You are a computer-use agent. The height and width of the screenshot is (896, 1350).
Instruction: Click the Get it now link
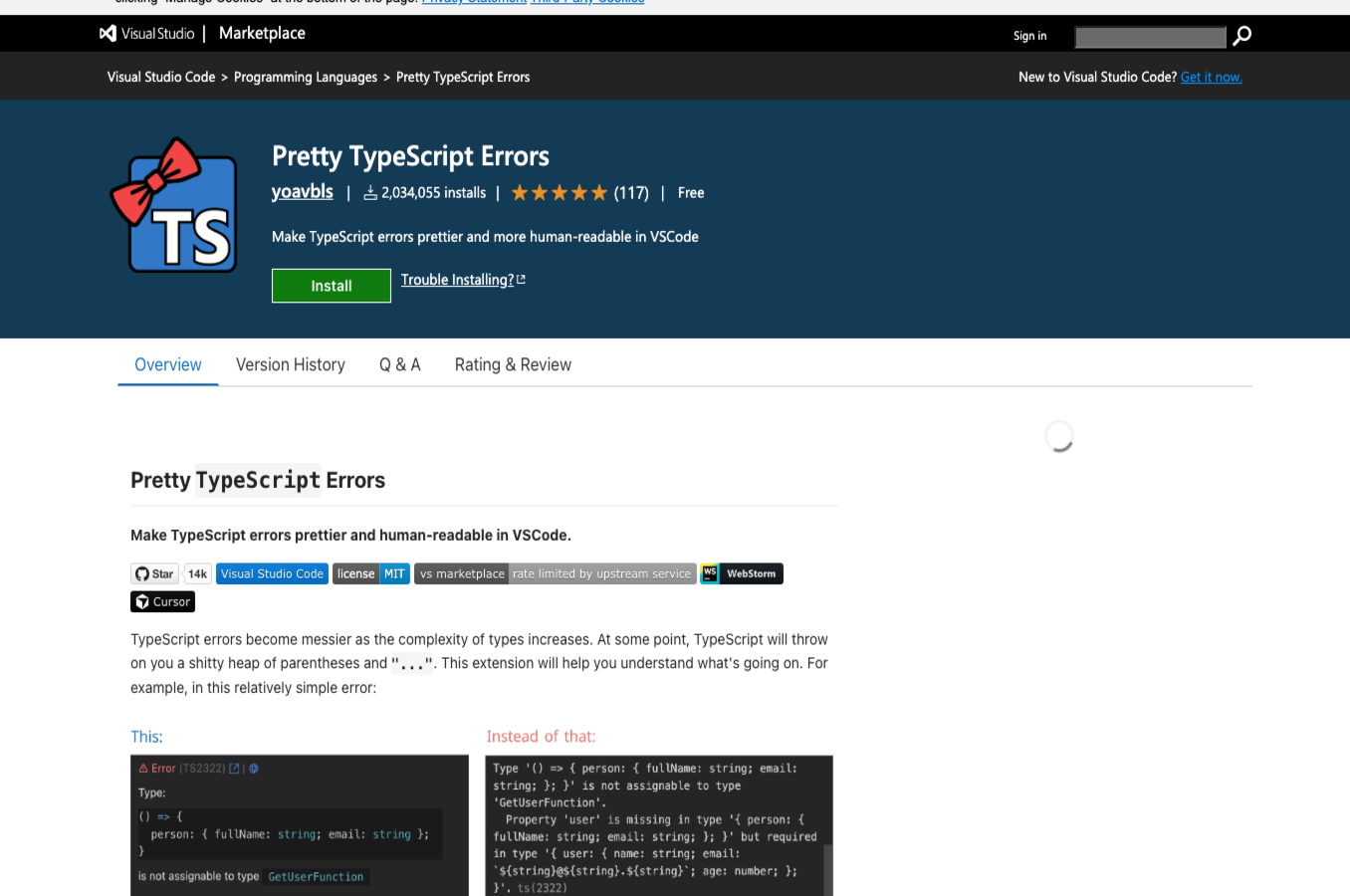click(x=1211, y=77)
